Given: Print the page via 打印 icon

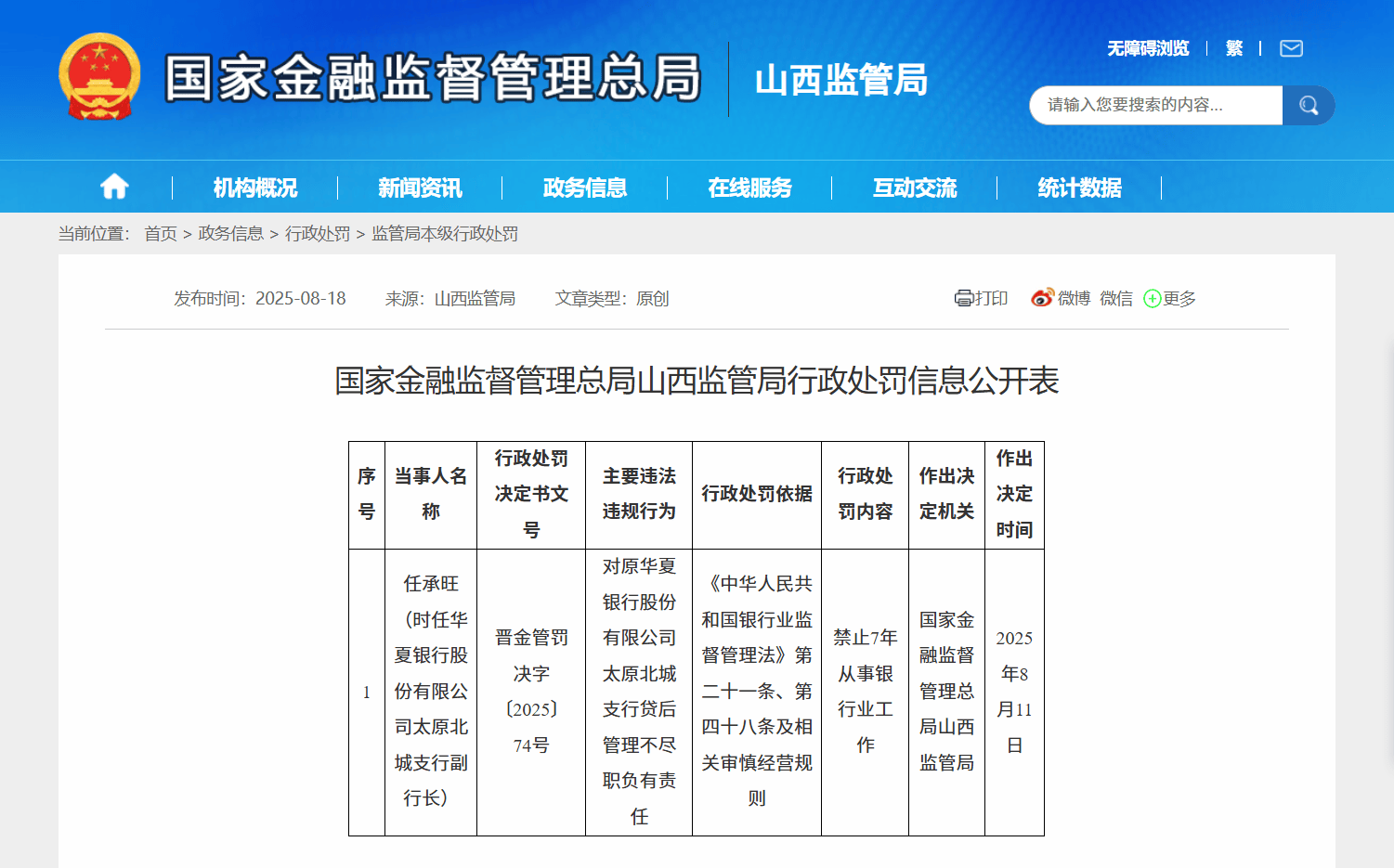Looking at the screenshot, I should 982,298.
